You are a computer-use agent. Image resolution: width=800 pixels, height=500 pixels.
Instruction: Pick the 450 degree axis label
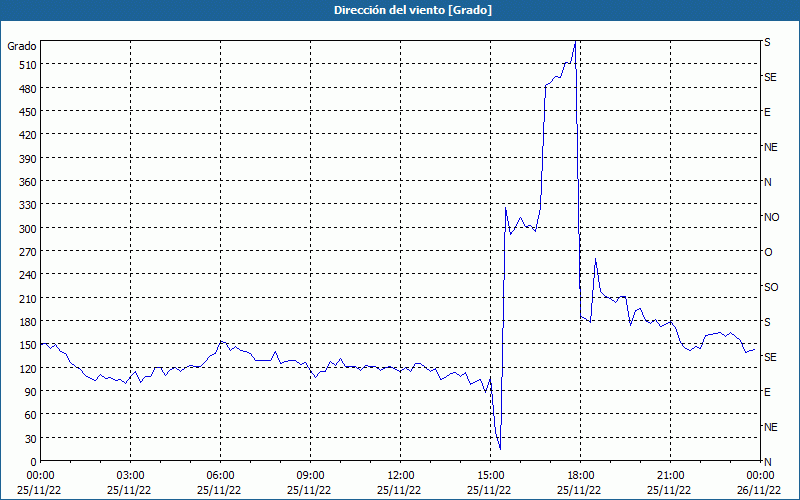pos(29,112)
